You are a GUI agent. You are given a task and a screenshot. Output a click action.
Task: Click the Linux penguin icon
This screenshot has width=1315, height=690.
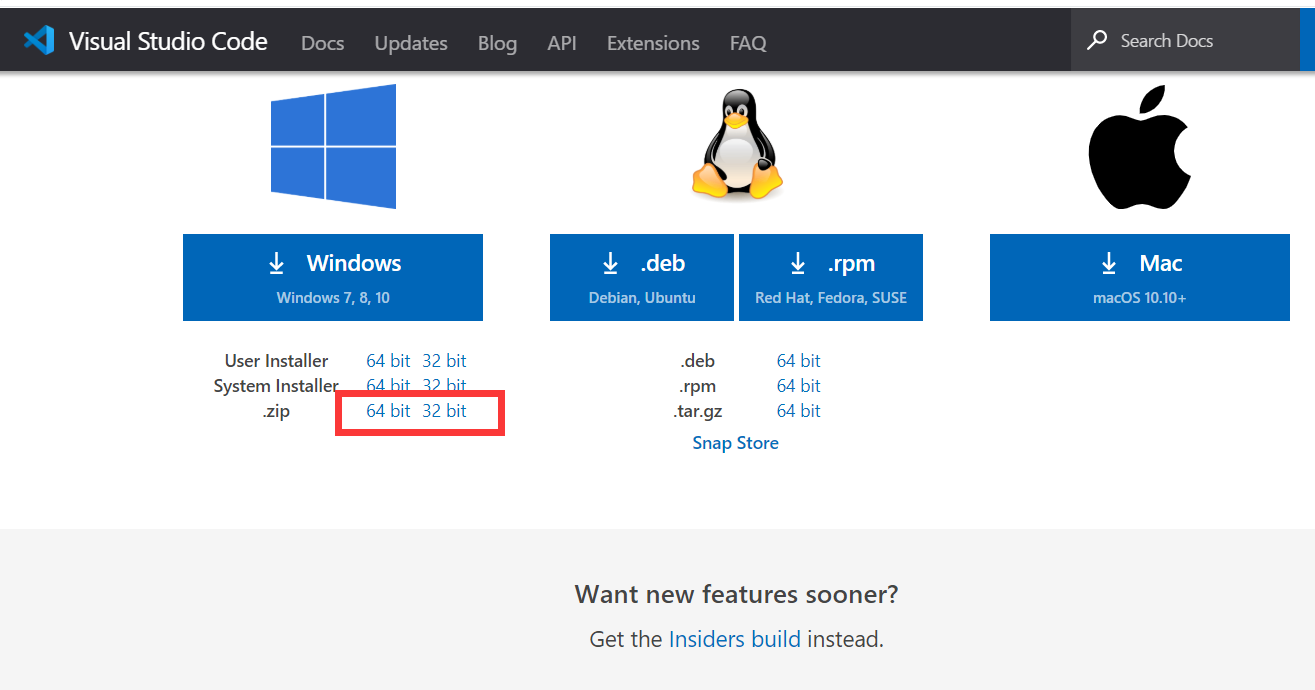click(x=736, y=143)
